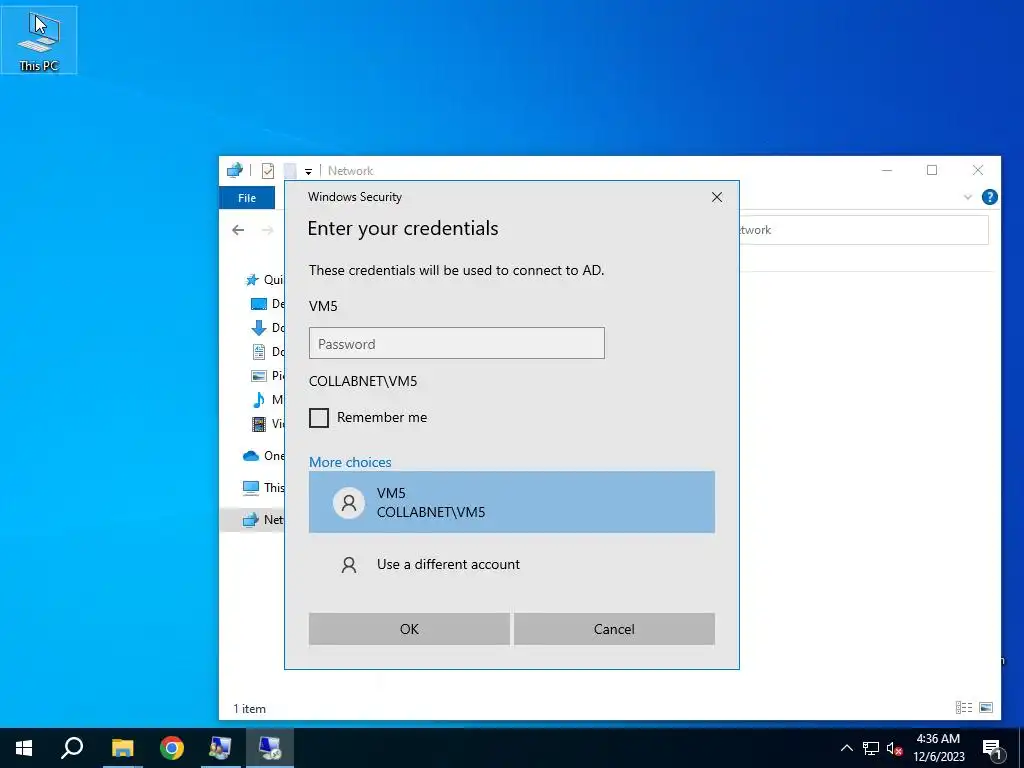Image resolution: width=1024 pixels, height=768 pixels.
Task: Select This PC in navigation pane
Action: point(263,488)
